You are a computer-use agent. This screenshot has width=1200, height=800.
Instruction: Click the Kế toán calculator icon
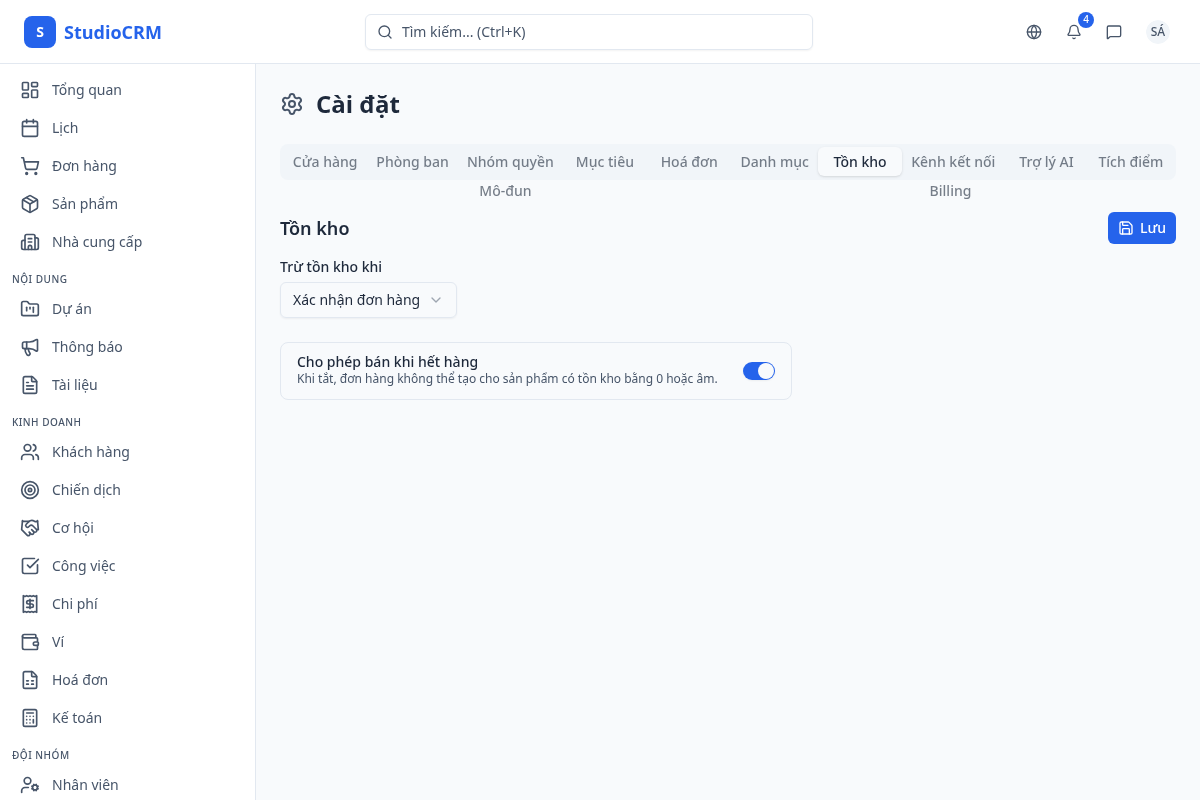point(30,718)
